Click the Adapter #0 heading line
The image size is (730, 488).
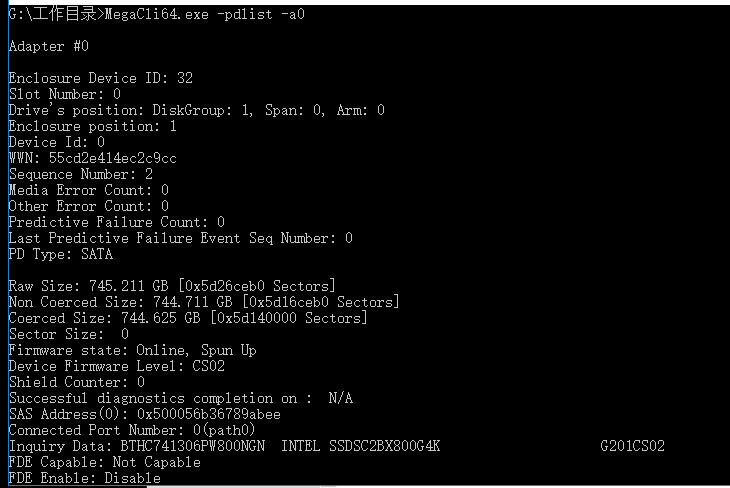(x=48, y=46)
